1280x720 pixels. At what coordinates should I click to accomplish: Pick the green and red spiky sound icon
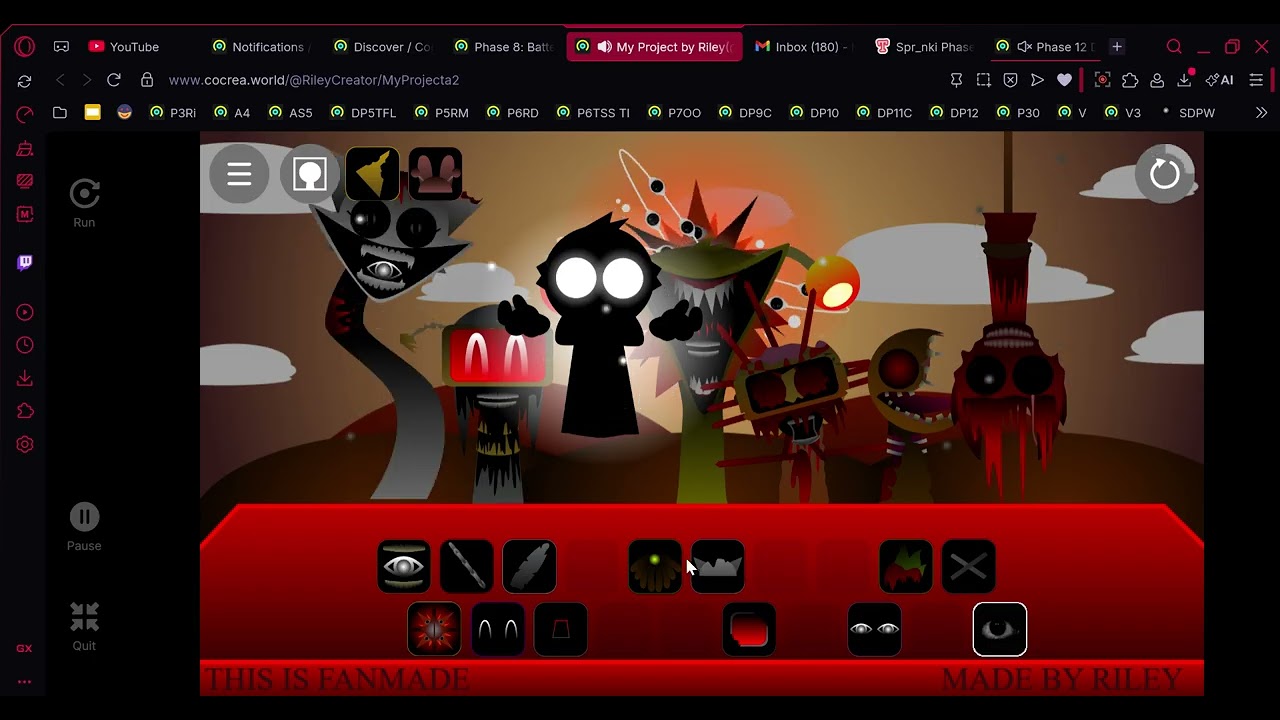point(906,567)
